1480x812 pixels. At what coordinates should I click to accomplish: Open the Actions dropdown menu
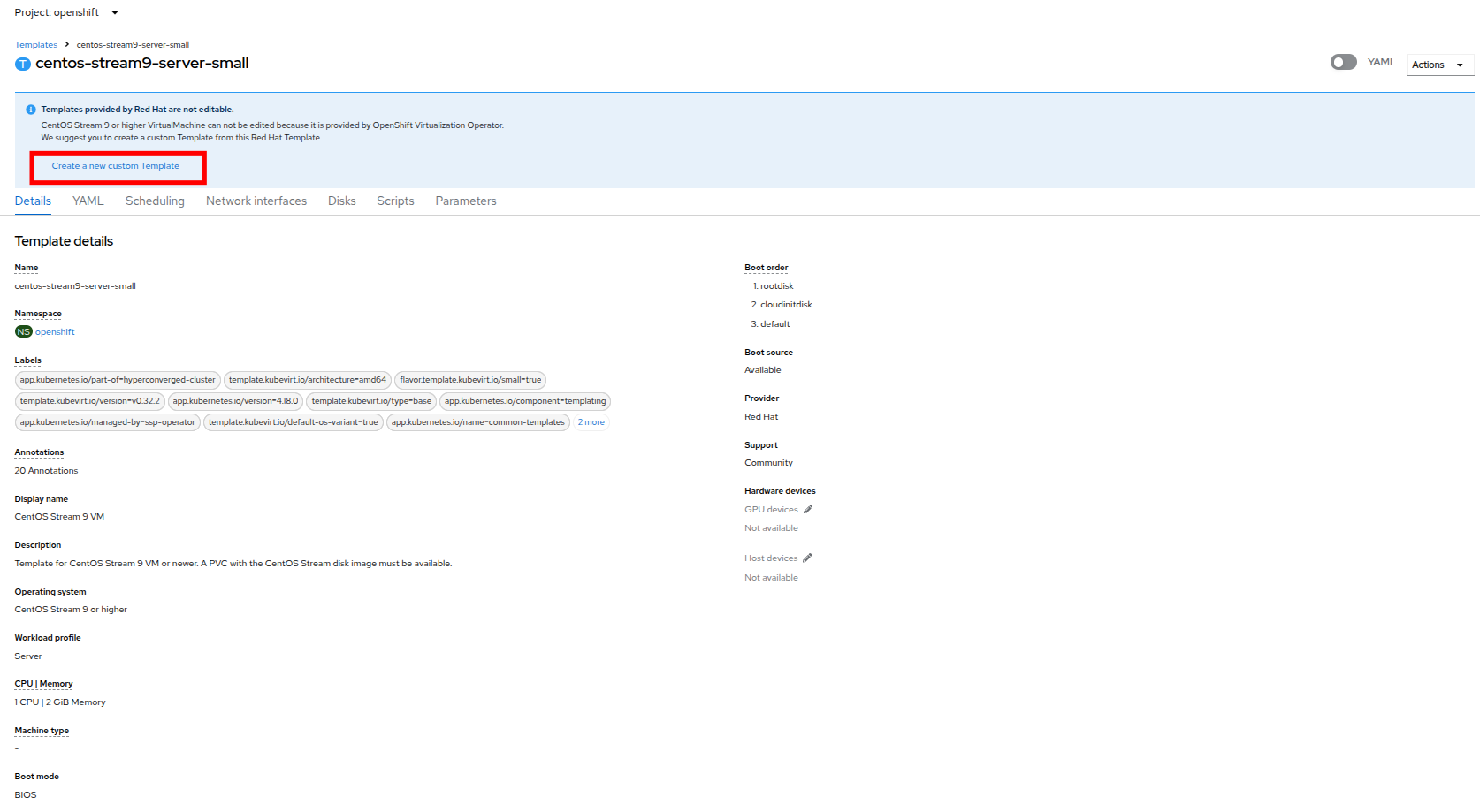pos(1438,65)
